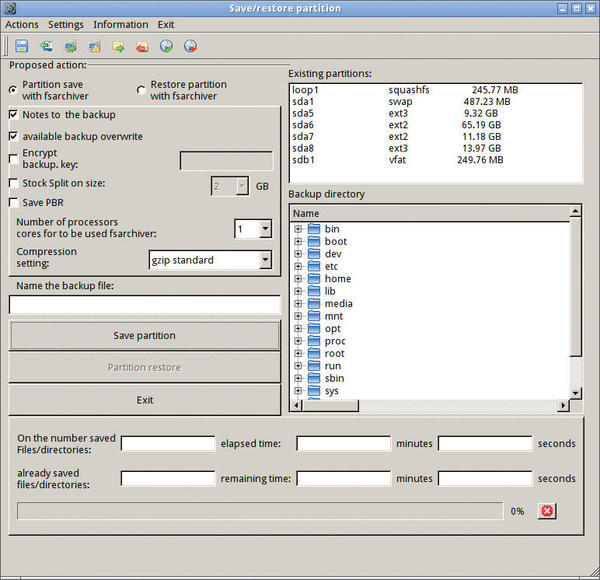Uncheck Notes to the backup
Screen dimensions: 600x580
14,115
